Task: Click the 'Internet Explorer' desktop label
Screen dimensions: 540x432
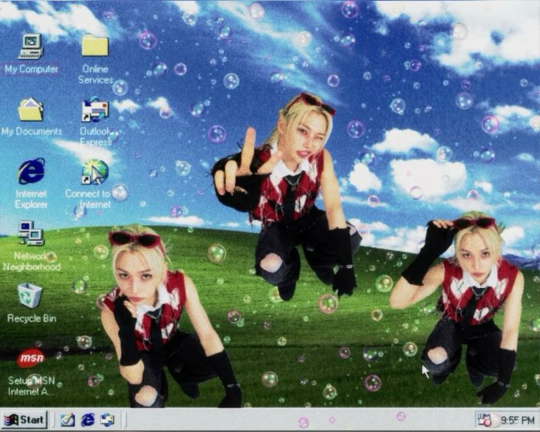Action: coord(31,199)
